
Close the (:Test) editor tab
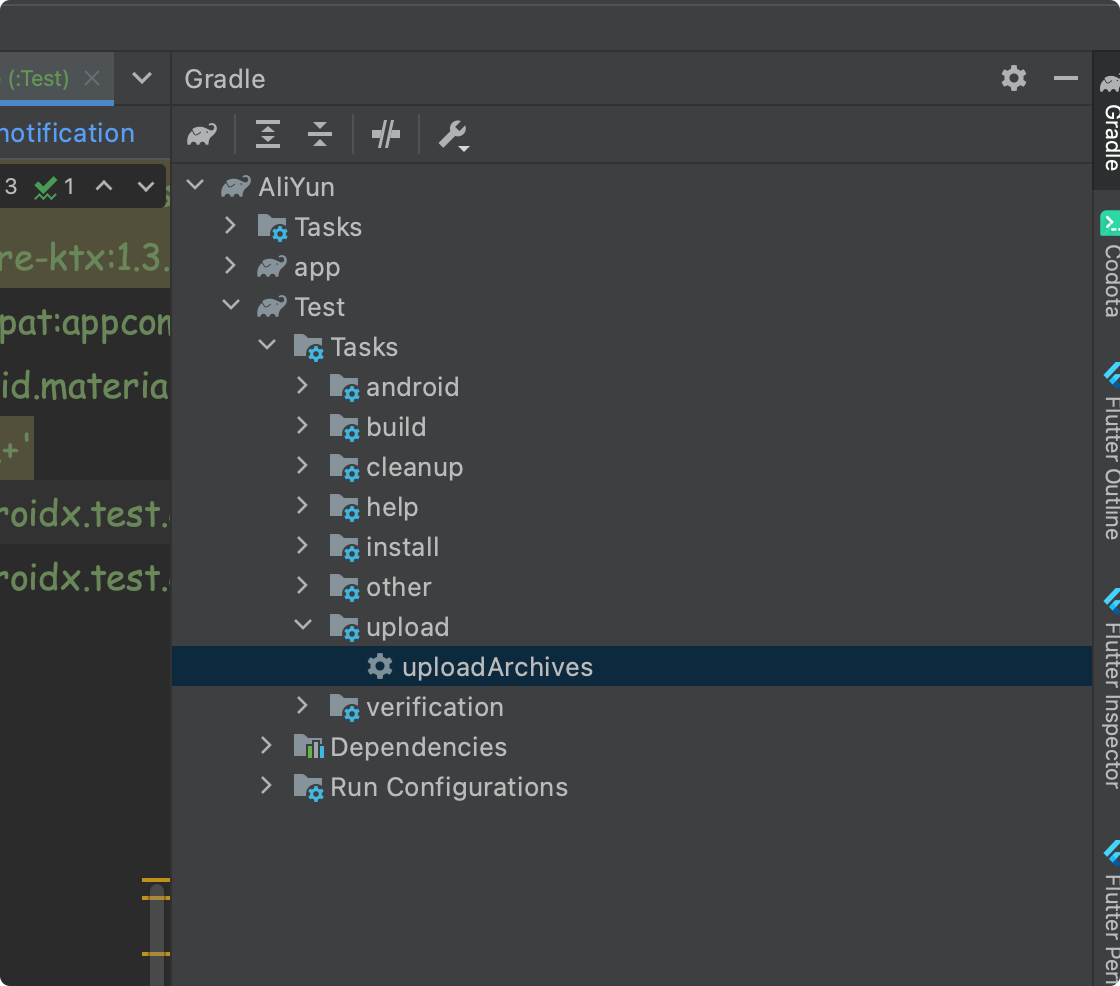pos(92,78)
